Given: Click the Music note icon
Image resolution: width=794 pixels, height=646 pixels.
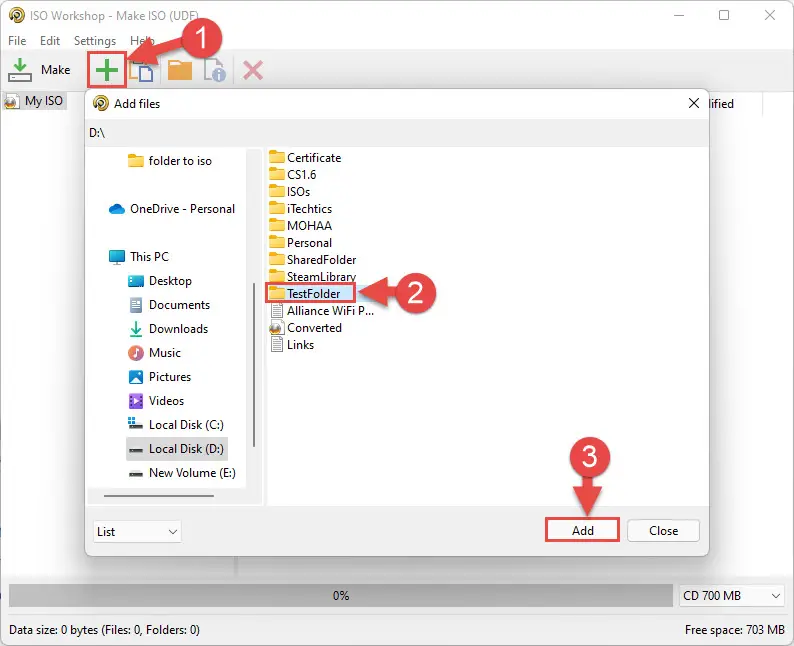Looking at the screenshot, I should click(136, 353).
